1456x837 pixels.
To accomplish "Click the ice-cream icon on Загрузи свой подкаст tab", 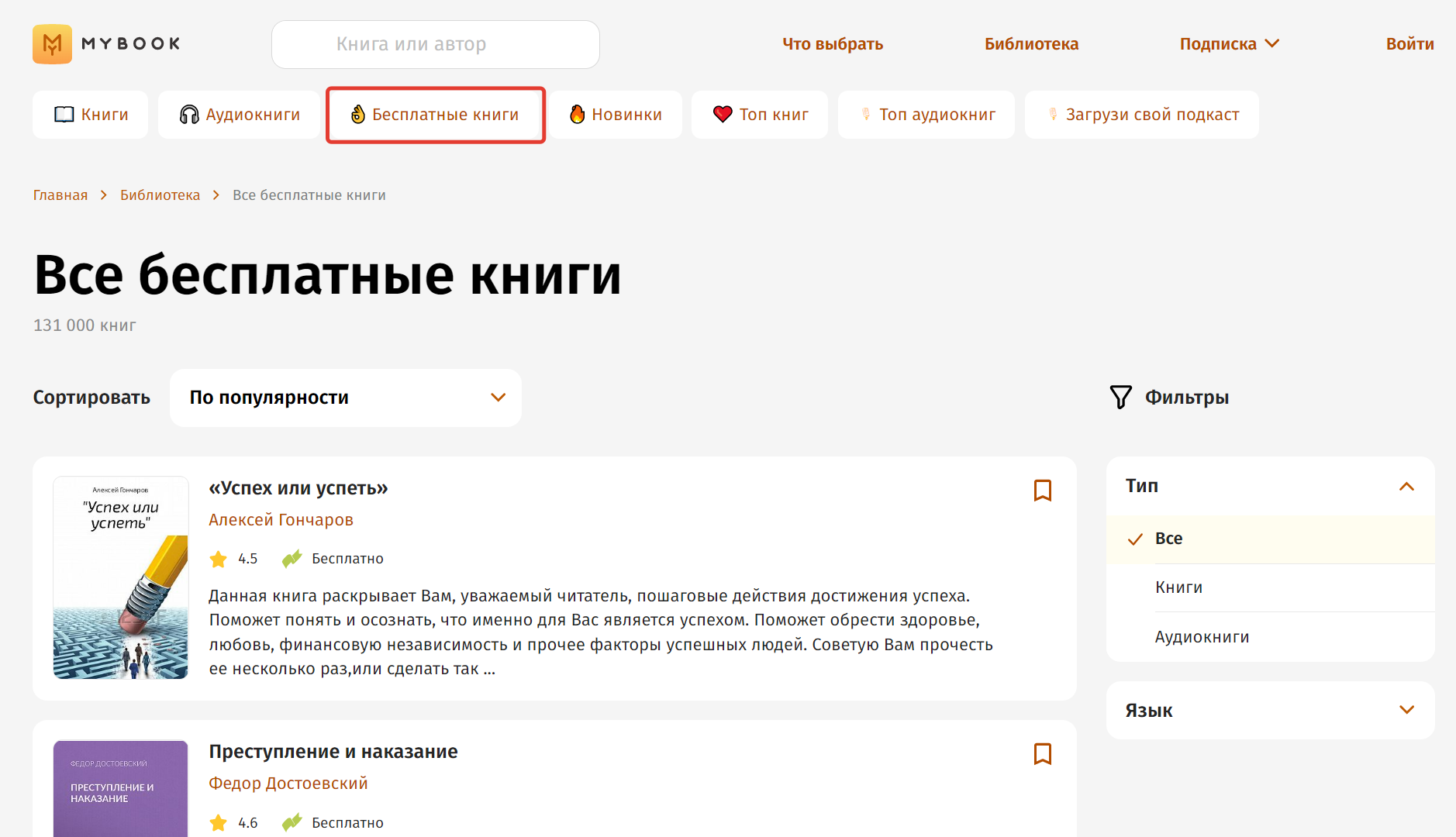I will (1053, 115).
